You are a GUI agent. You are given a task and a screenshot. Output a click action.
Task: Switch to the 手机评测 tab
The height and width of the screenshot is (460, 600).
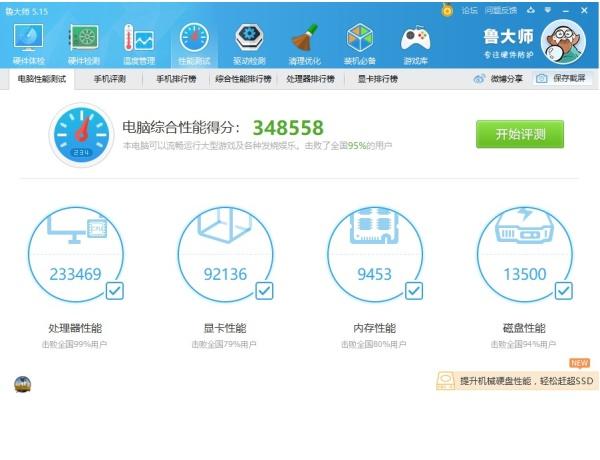click(109, 79)
